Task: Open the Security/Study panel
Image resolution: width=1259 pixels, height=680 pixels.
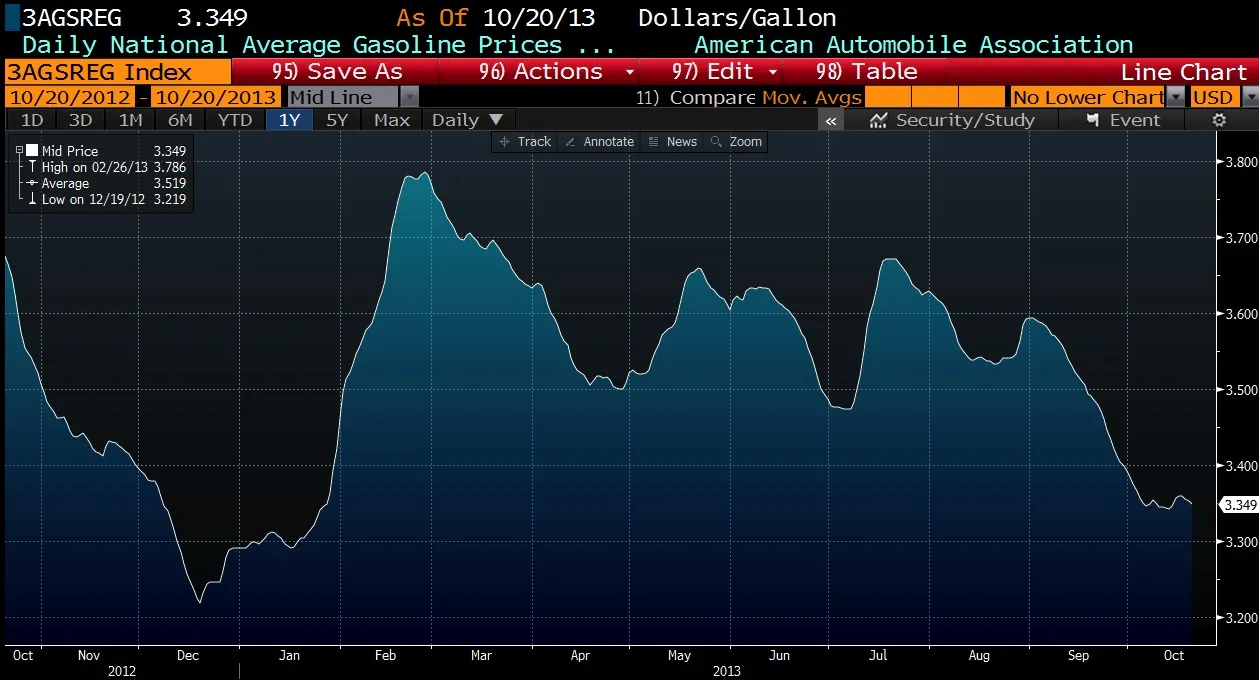Action: 952,120
